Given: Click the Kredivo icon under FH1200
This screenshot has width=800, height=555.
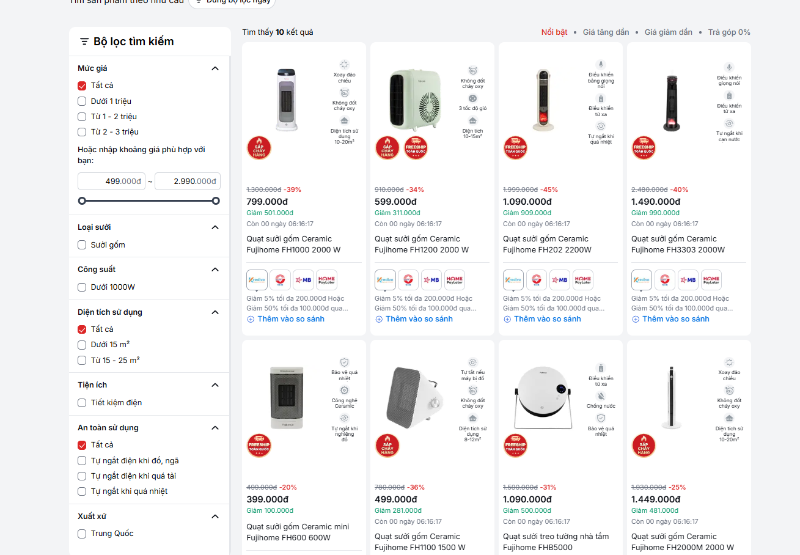Looking at the screenshot, I should pos(385,280).
